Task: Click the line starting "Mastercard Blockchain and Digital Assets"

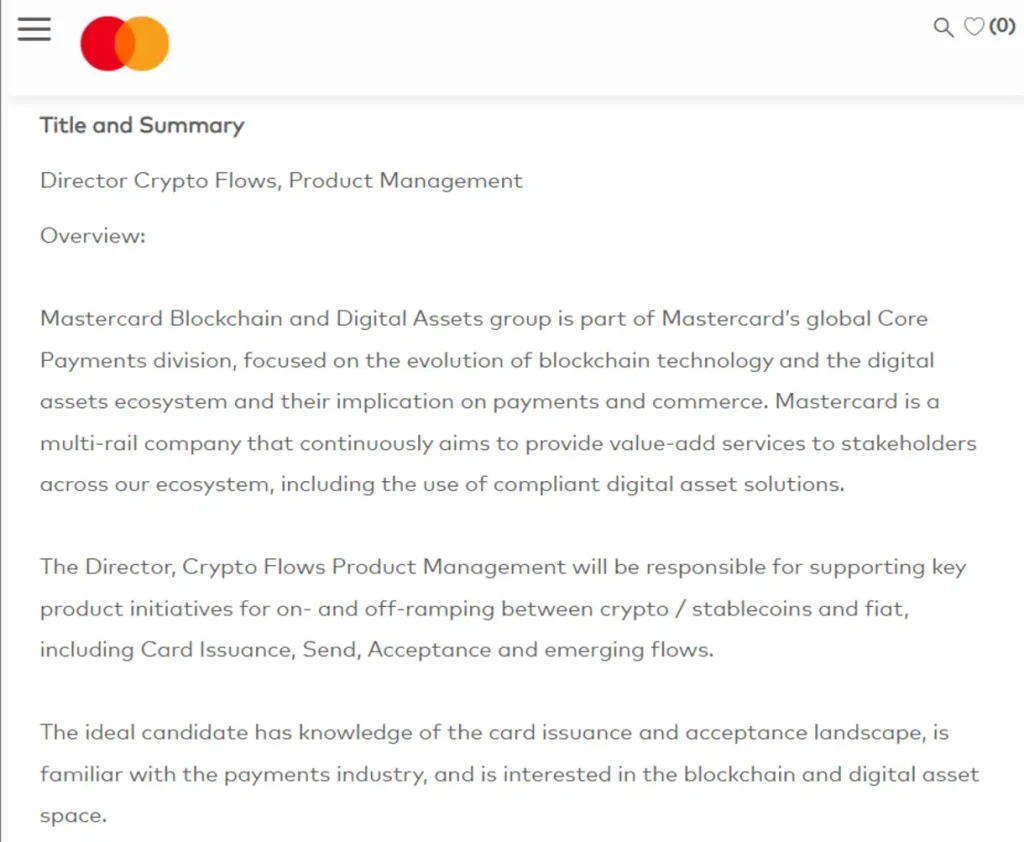Action: pyautogui.click(x=484, y=319)
